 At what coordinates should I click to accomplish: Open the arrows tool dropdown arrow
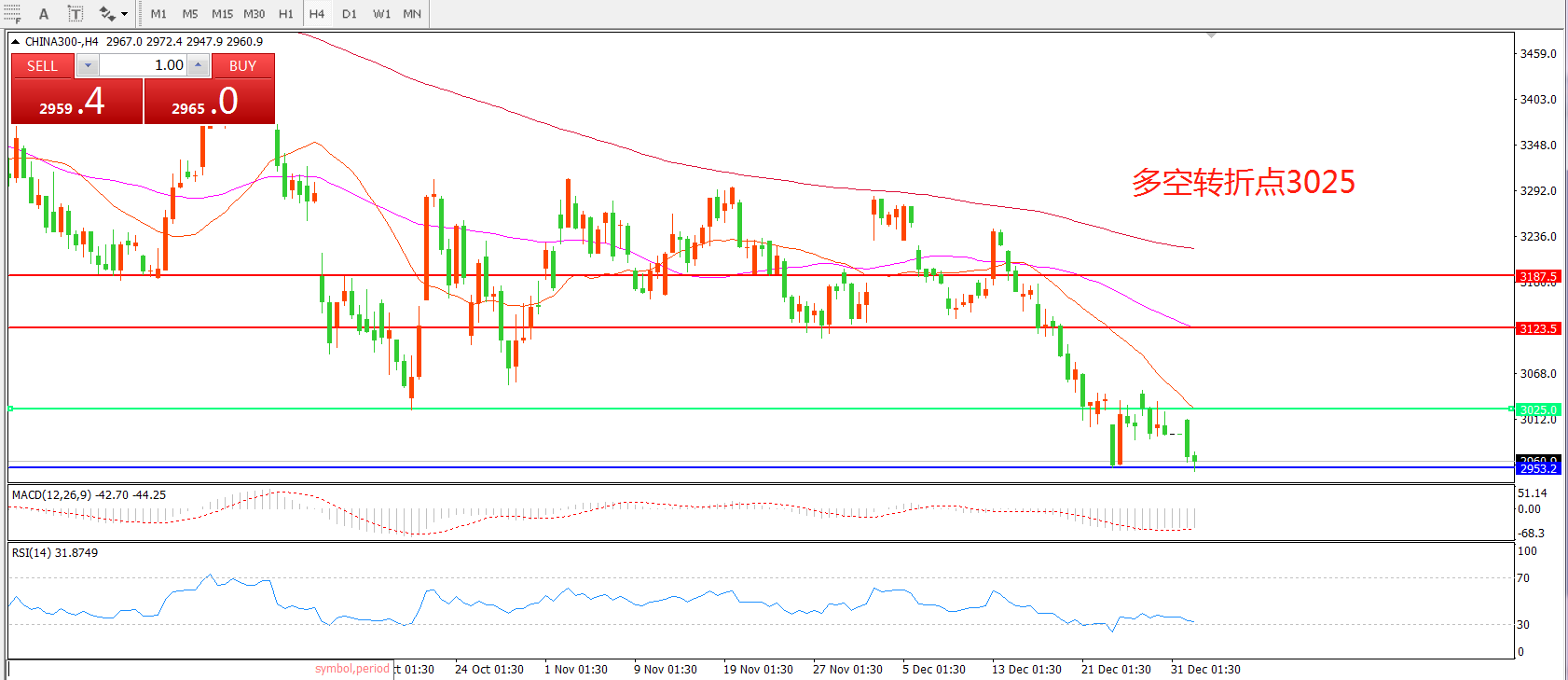coord(125,14)
